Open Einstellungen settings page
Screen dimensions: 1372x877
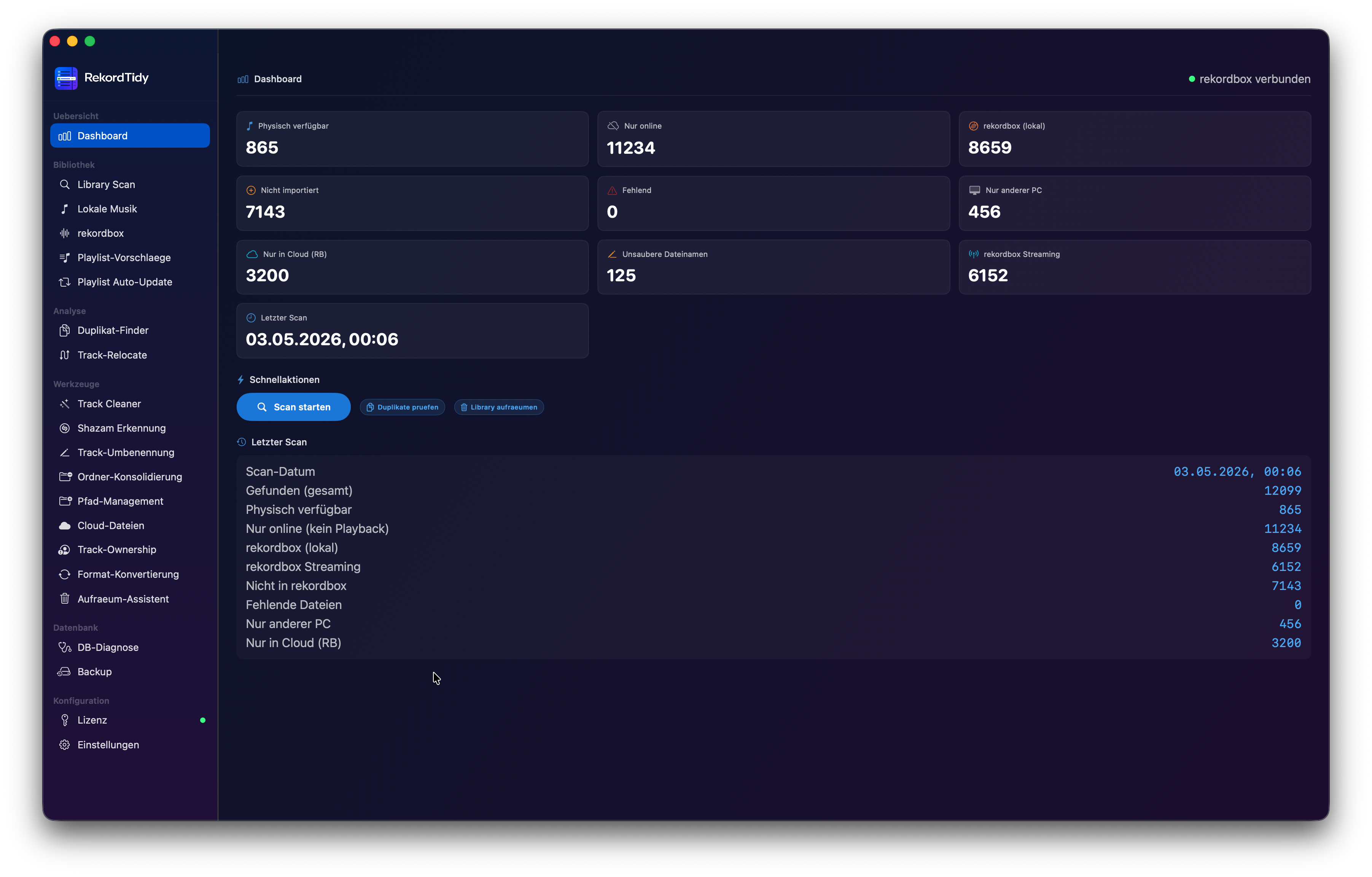pos(130,745)
